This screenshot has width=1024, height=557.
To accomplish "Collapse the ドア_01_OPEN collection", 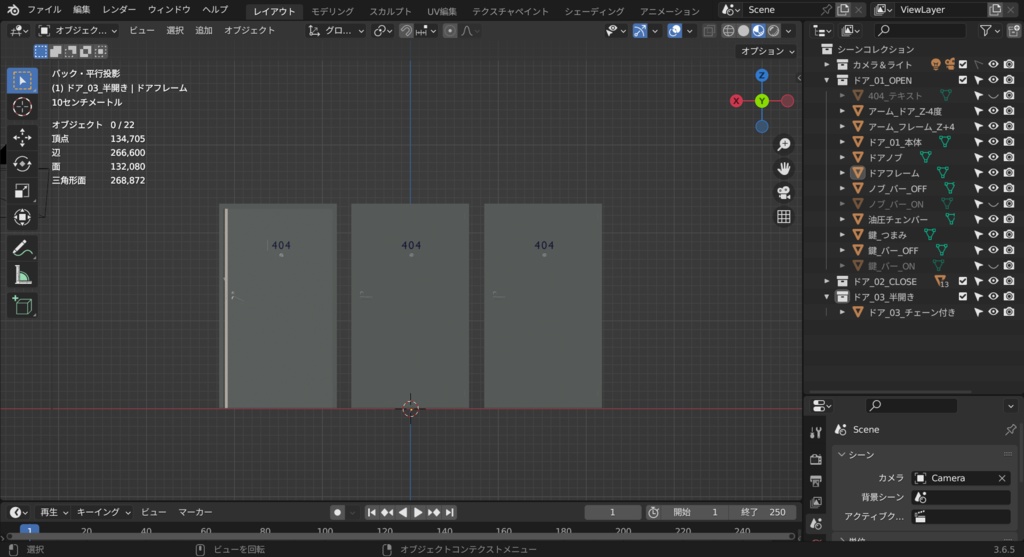I will (828, 80).
